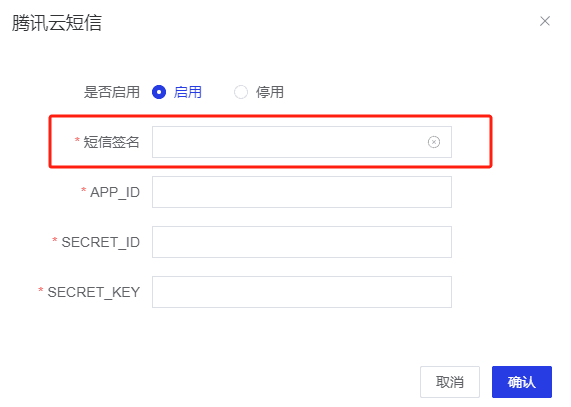Click the 腾讯云短信 dialog title
The height and width of the screenshot is (407, 571).
[x=57, y=23]
